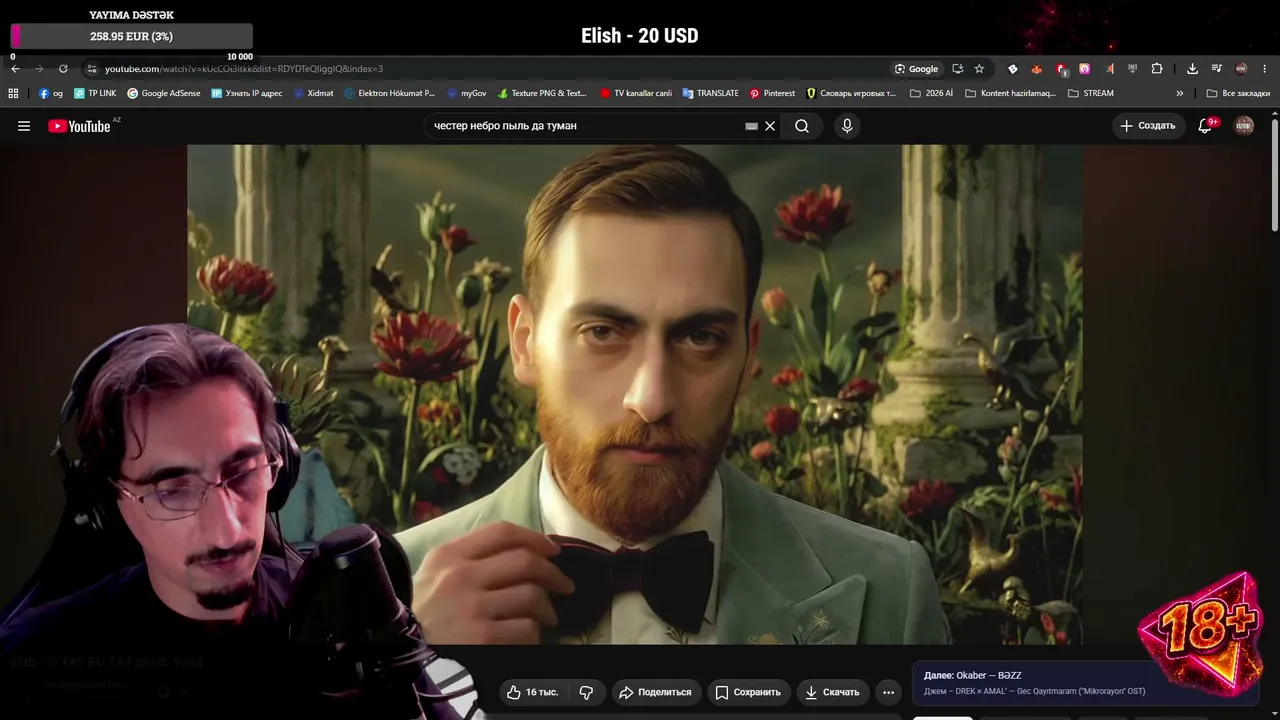Focus the browser address bar URL
1280x720 pixels.
tap(244, 69)
